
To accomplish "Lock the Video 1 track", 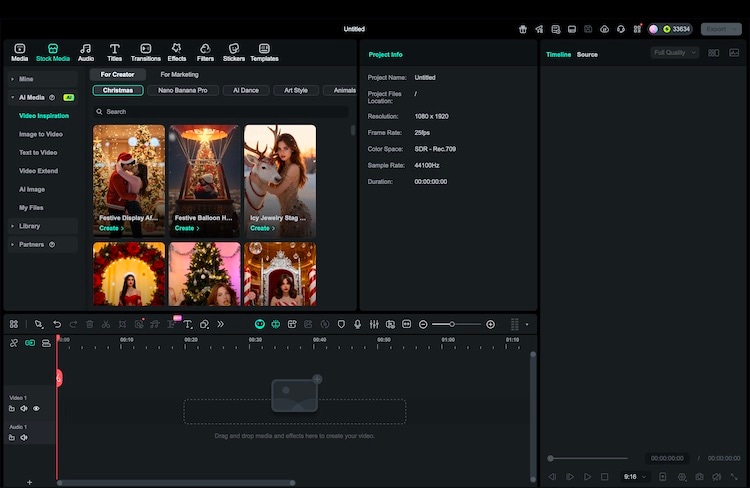I will (x=12, y=408).
